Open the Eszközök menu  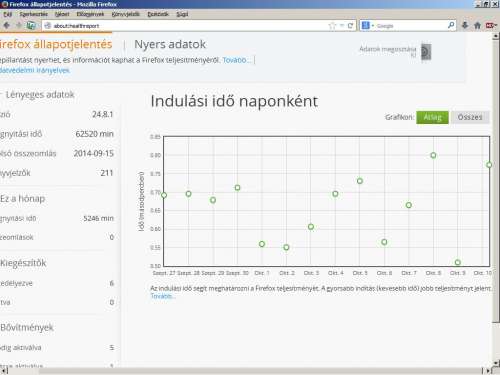point(158,14)
